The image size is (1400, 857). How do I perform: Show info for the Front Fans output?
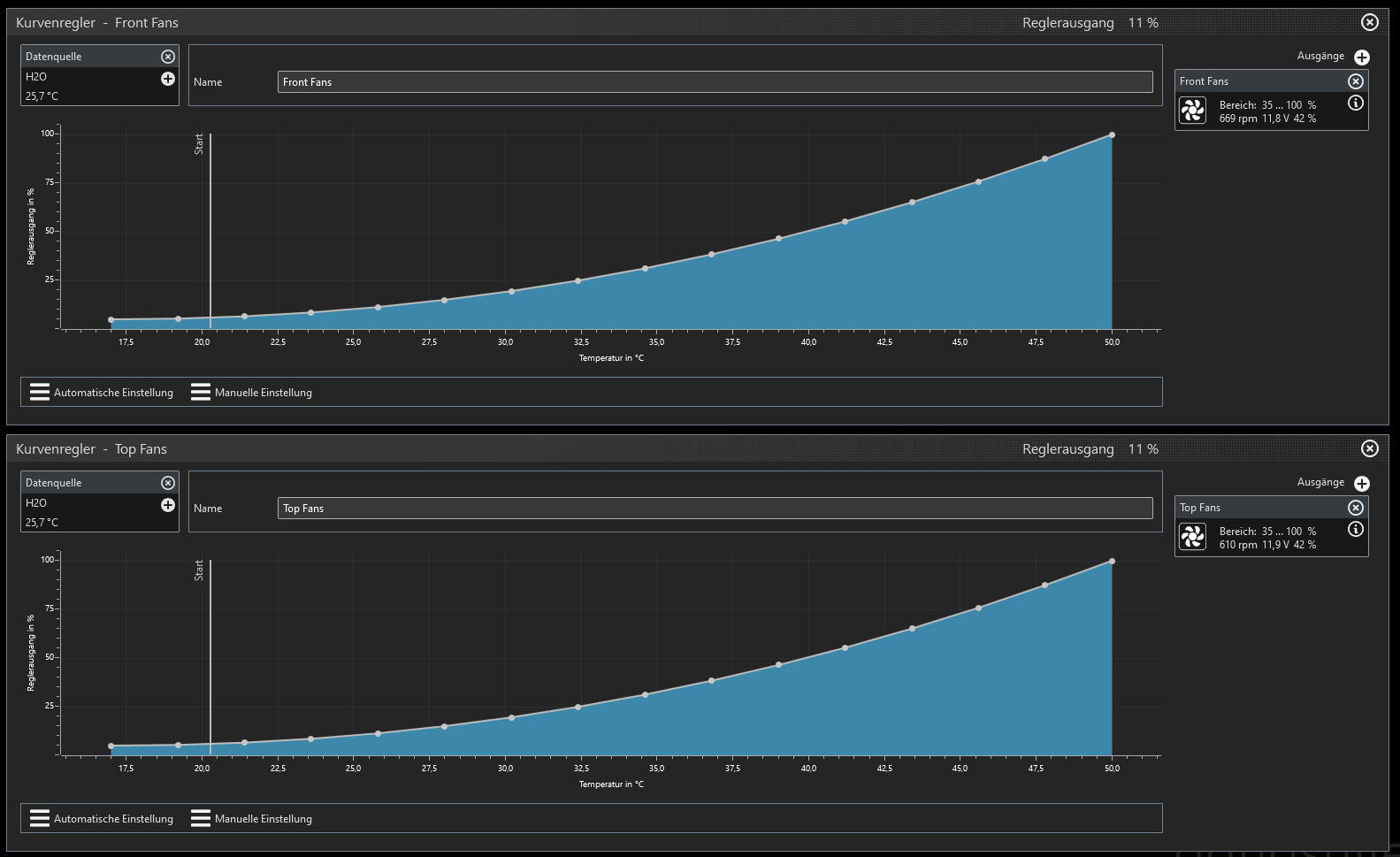[1356, 103]
